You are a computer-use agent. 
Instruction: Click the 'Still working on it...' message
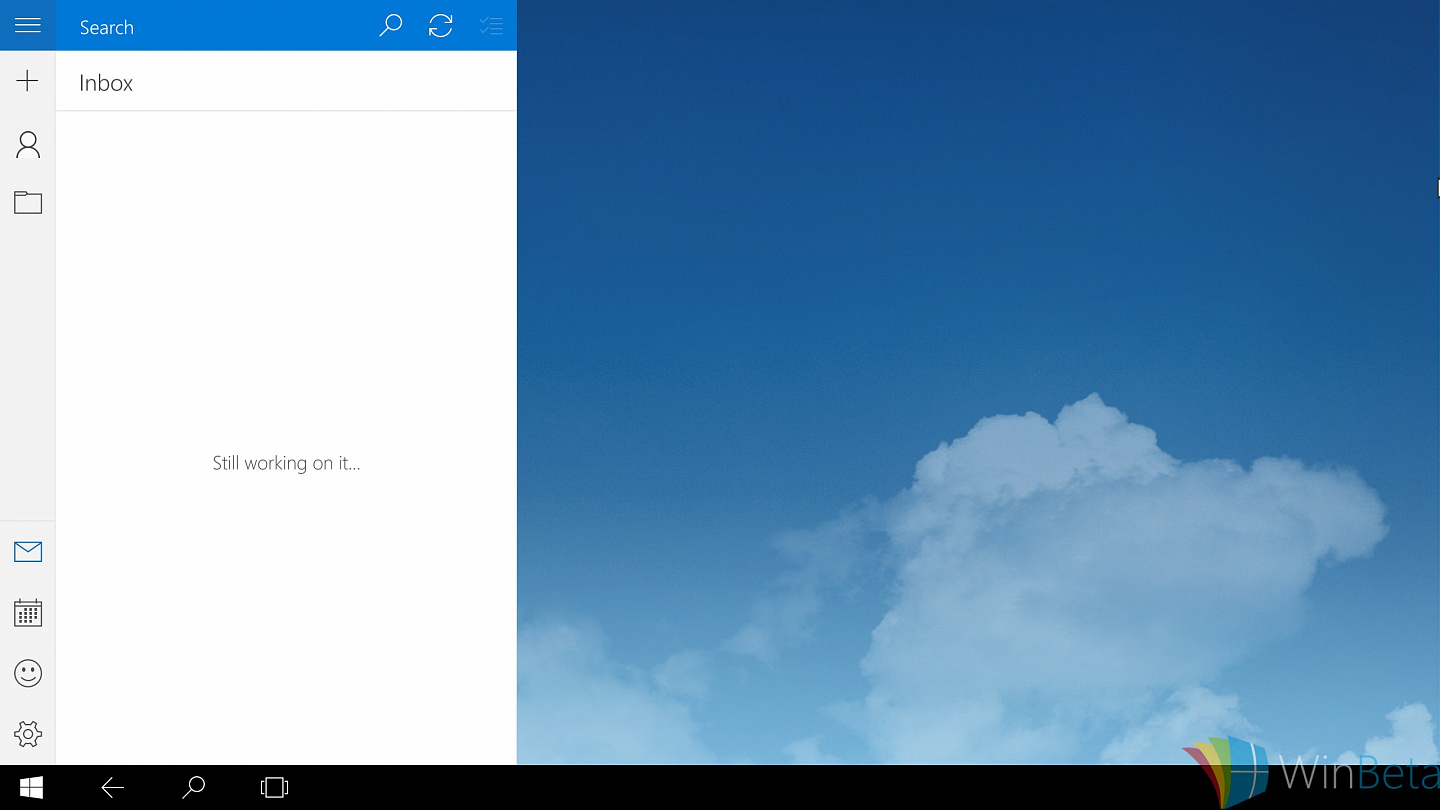(286, 463)
